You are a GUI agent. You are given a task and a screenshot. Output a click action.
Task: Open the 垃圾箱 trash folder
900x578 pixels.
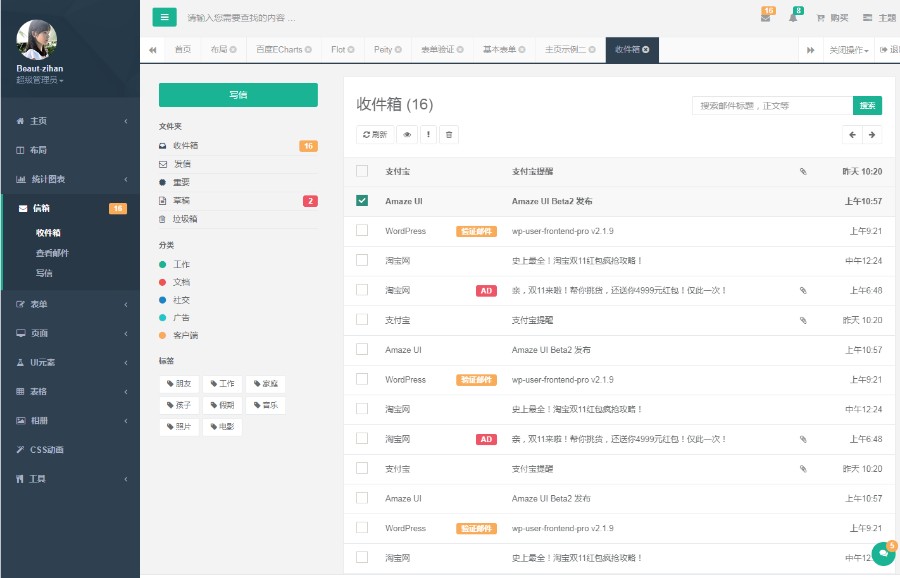pos(238,219)
